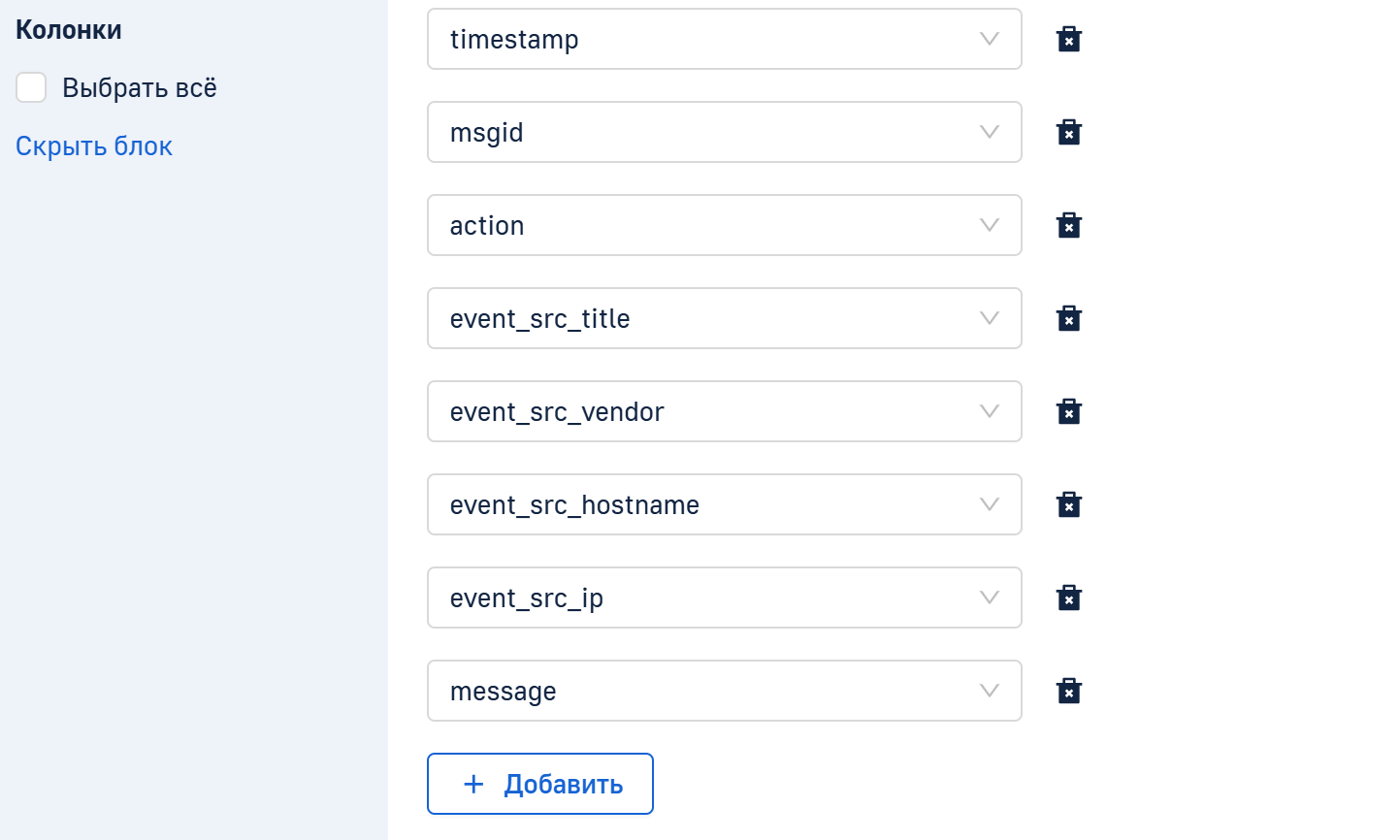The image size is (1400, 840).
Task: Expand the message column dropdown
Action: click(724, 691)
